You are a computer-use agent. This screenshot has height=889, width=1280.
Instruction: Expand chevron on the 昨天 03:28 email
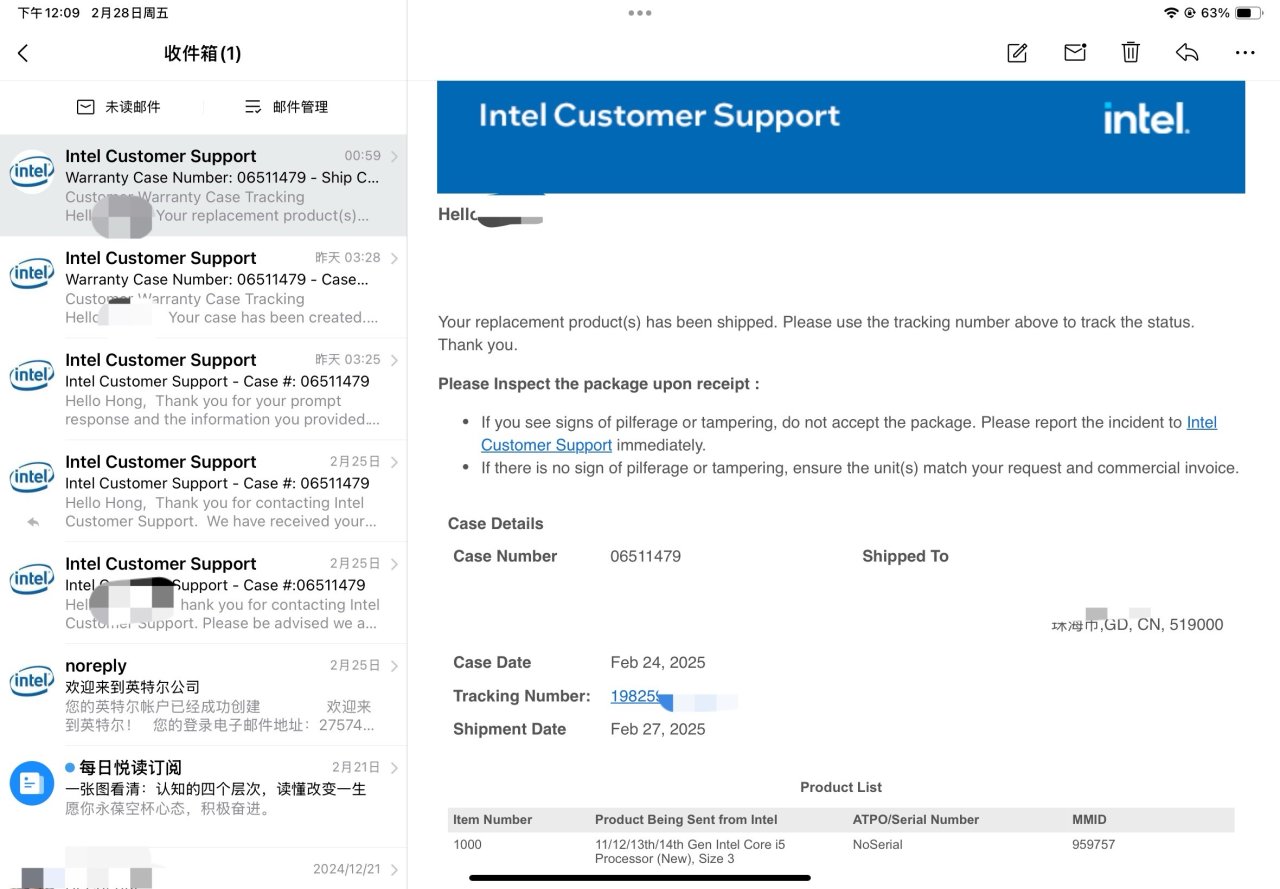click(394, 258)
